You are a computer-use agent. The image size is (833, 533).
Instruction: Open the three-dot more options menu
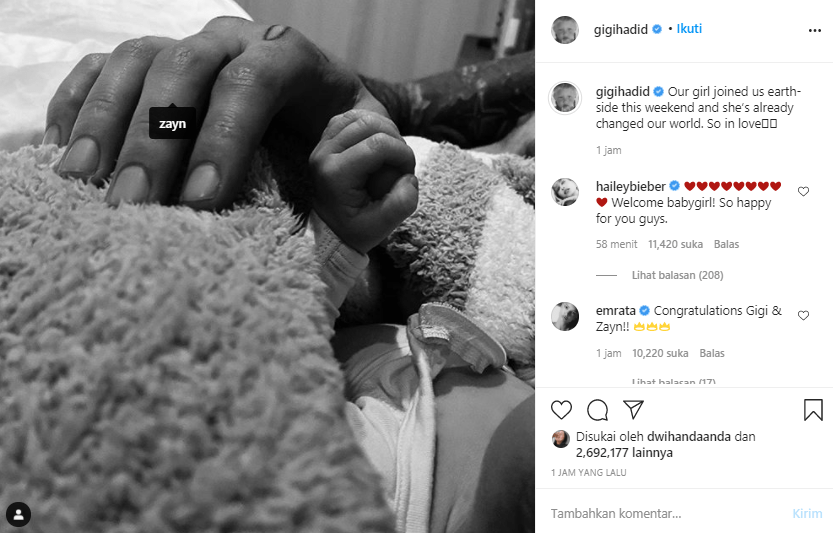tap(814, 31)
